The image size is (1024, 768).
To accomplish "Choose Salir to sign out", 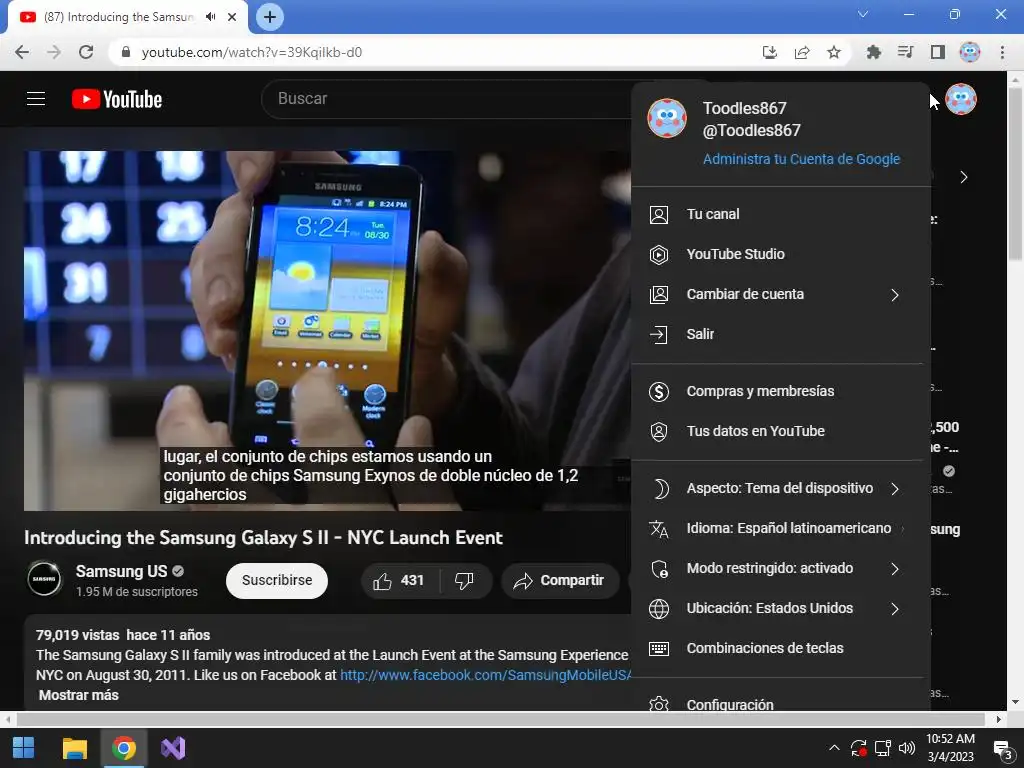I will pos(780,334).
